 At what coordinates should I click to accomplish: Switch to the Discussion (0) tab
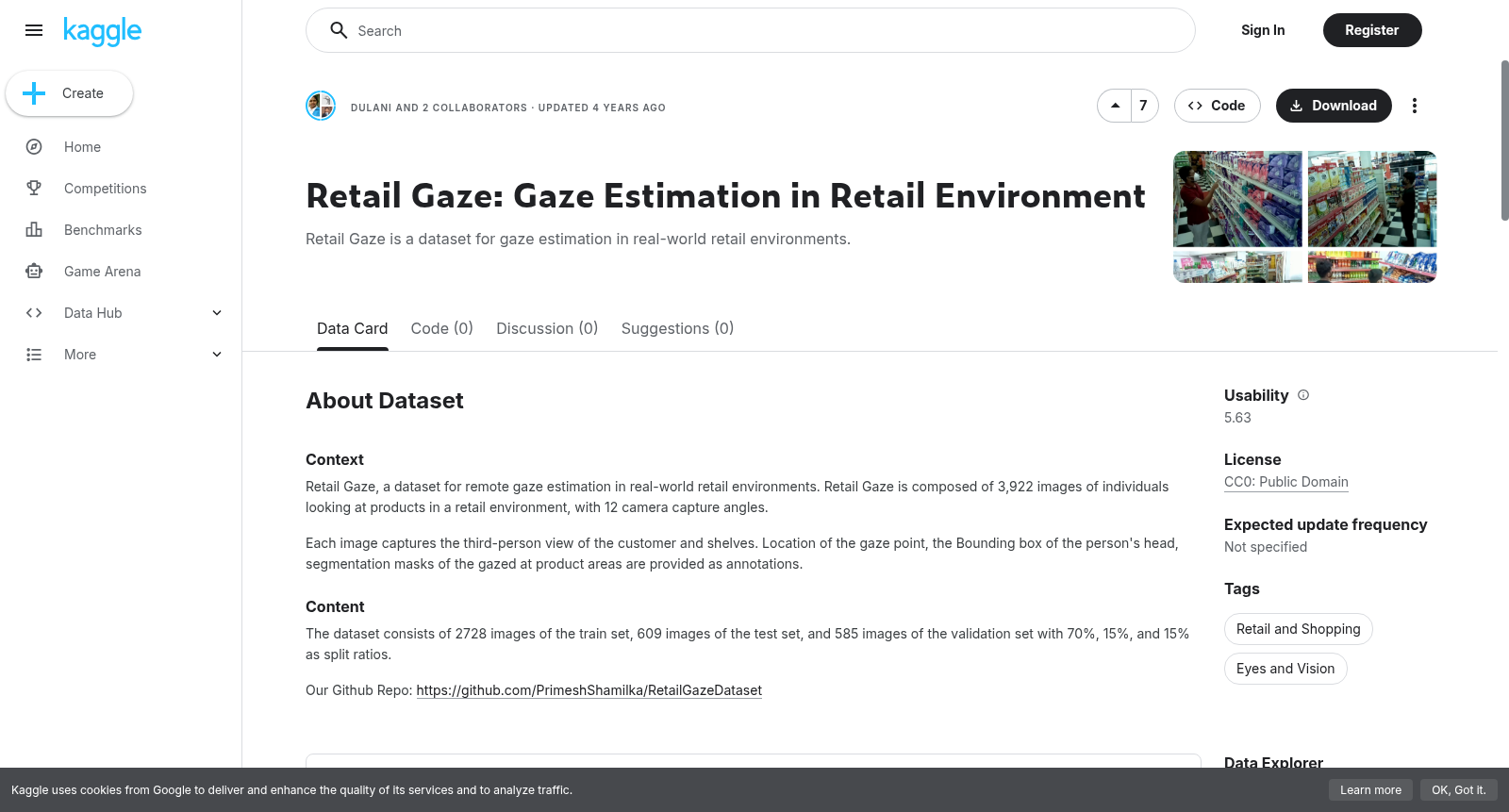point(547,329)
